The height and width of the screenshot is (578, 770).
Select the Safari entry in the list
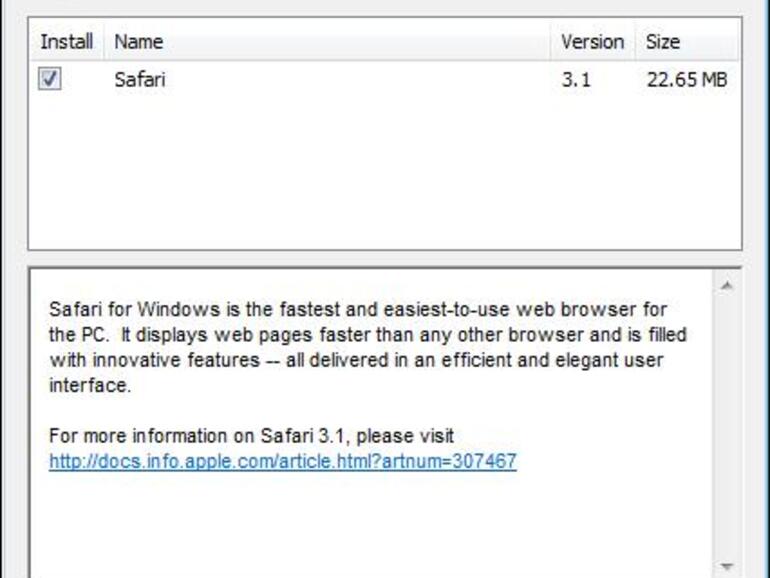(x=140, y=80)
